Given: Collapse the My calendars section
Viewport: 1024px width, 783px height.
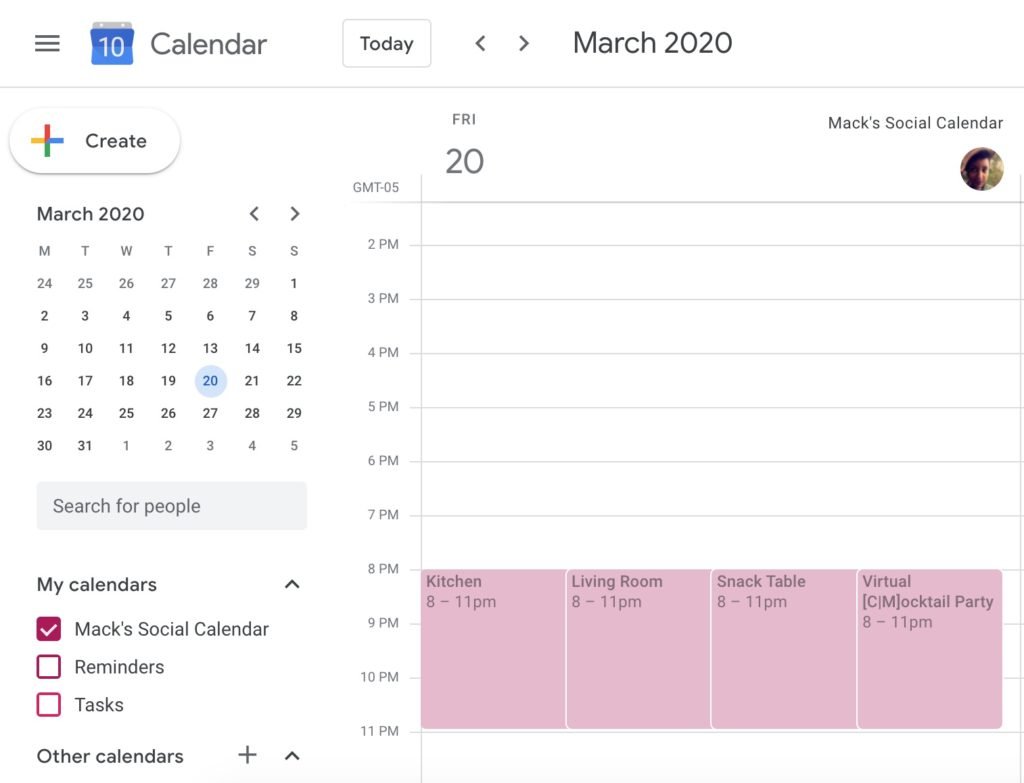Looking at the screenshot, I should pos(292,584).
